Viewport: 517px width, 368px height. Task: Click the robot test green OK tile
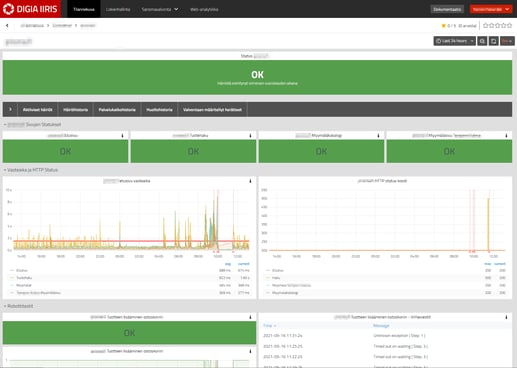(x=129, y=333)
